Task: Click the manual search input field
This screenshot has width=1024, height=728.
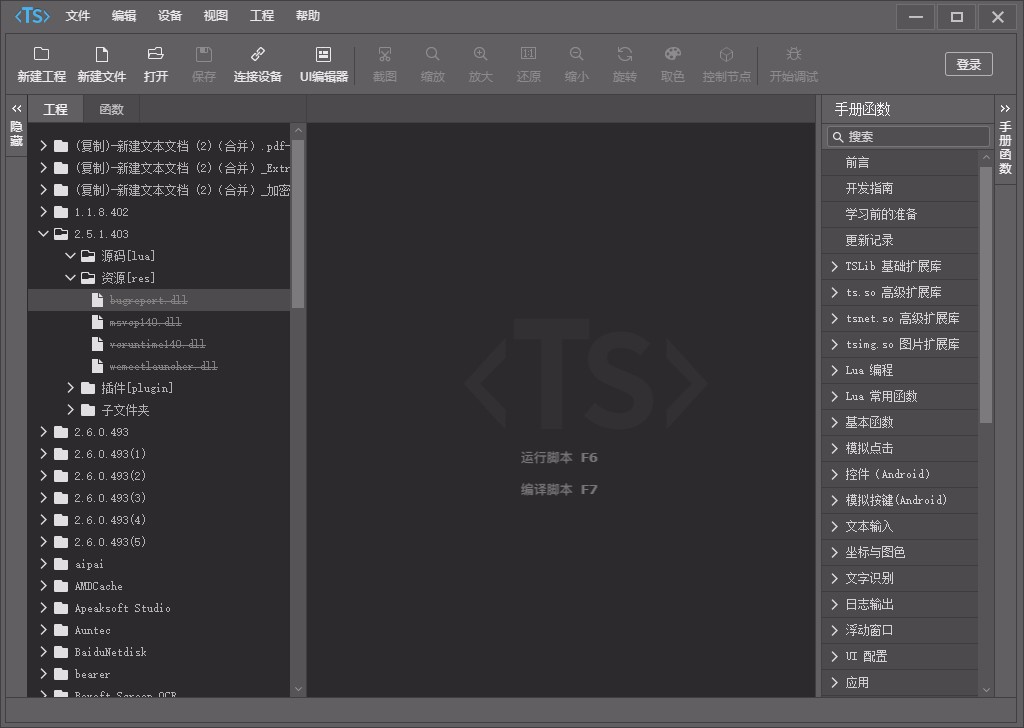Action: tap(907, 136)
